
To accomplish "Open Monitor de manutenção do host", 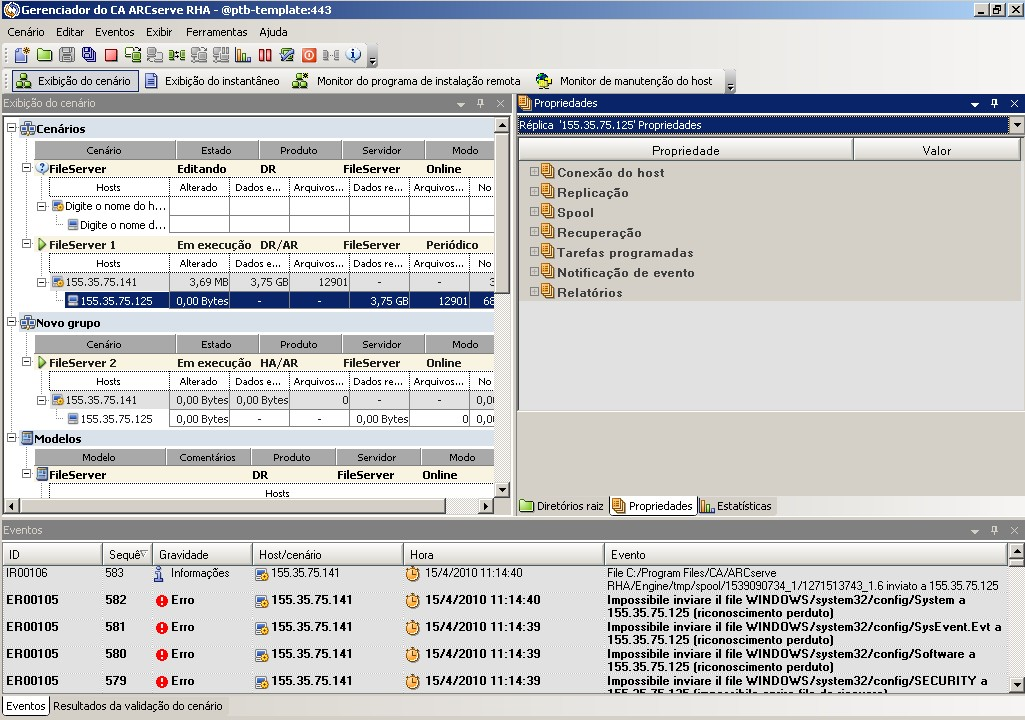I will [624, 81].
